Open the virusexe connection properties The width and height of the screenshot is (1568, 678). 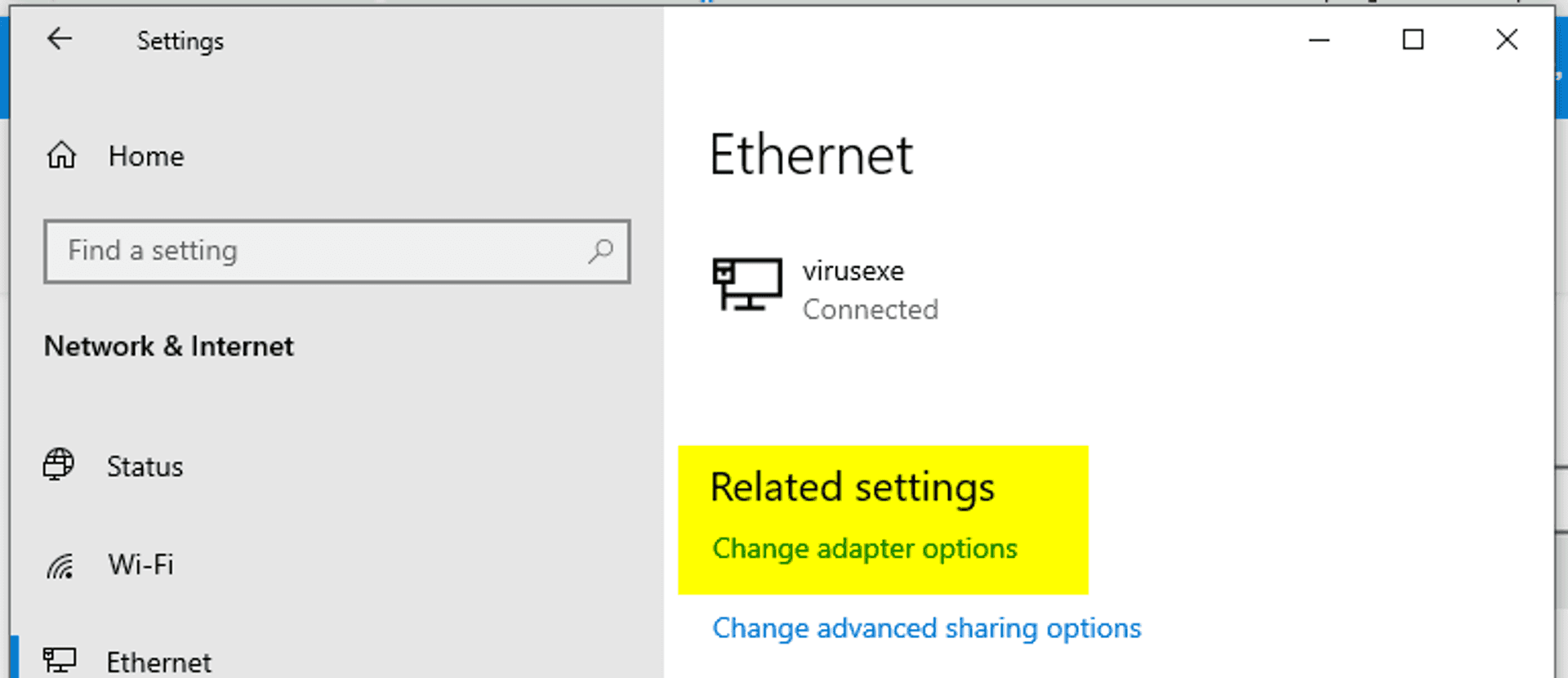click(853, 271)
